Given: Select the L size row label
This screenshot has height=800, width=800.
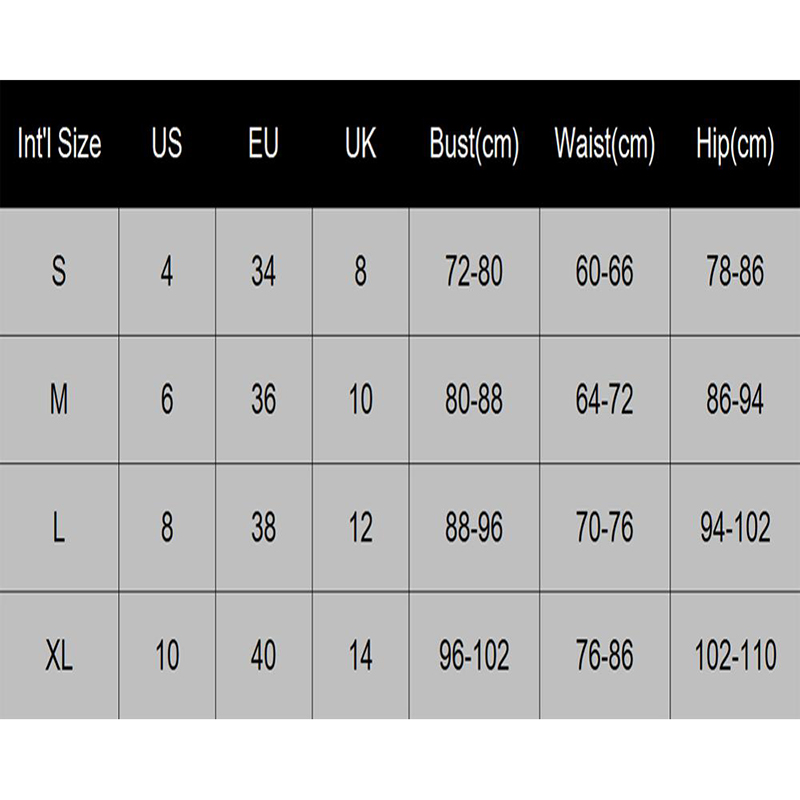Looking at the screenshot, I should click(59, 528).
